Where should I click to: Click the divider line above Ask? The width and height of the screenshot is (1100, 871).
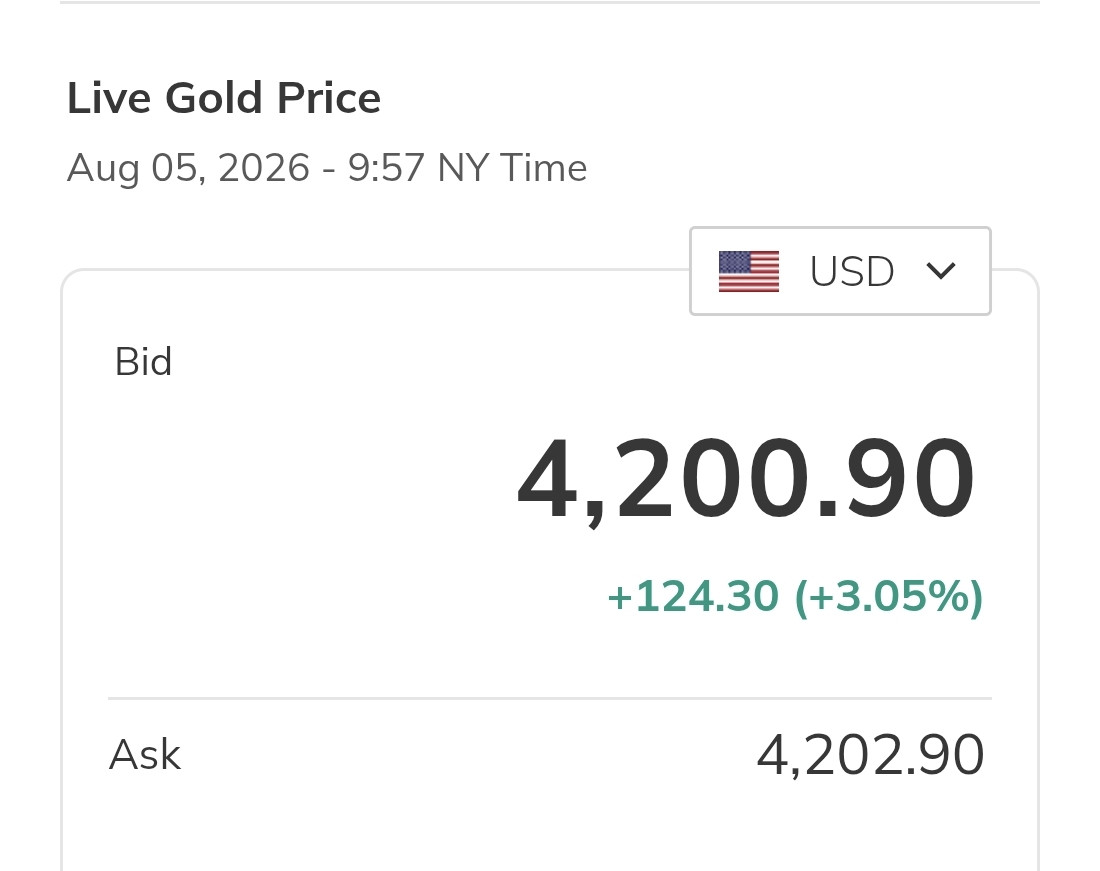tap(550, 698)
